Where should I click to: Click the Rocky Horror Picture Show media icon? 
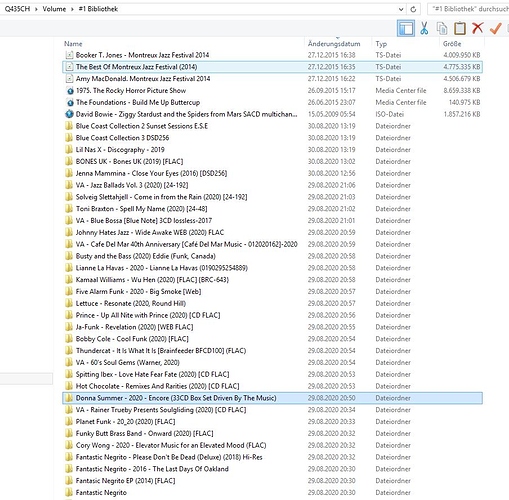(x=70, y=91)
